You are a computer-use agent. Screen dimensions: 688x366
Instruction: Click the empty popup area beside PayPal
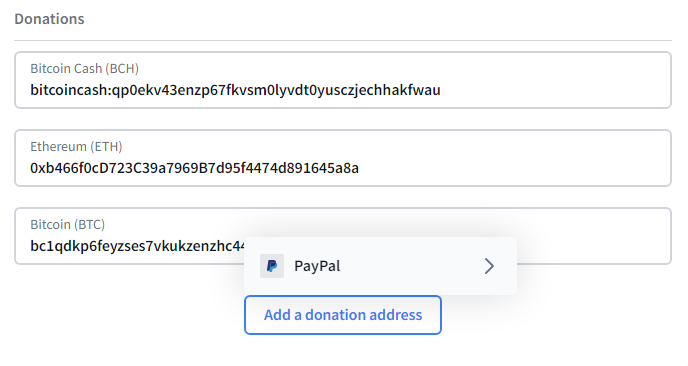(412, 266)
